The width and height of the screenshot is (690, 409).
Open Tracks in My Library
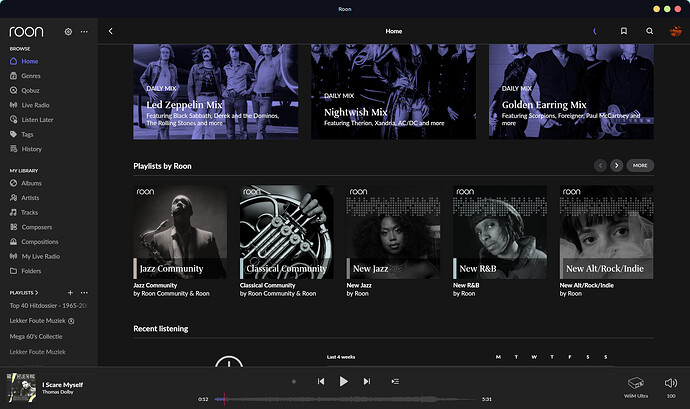[x=29, y=212]
